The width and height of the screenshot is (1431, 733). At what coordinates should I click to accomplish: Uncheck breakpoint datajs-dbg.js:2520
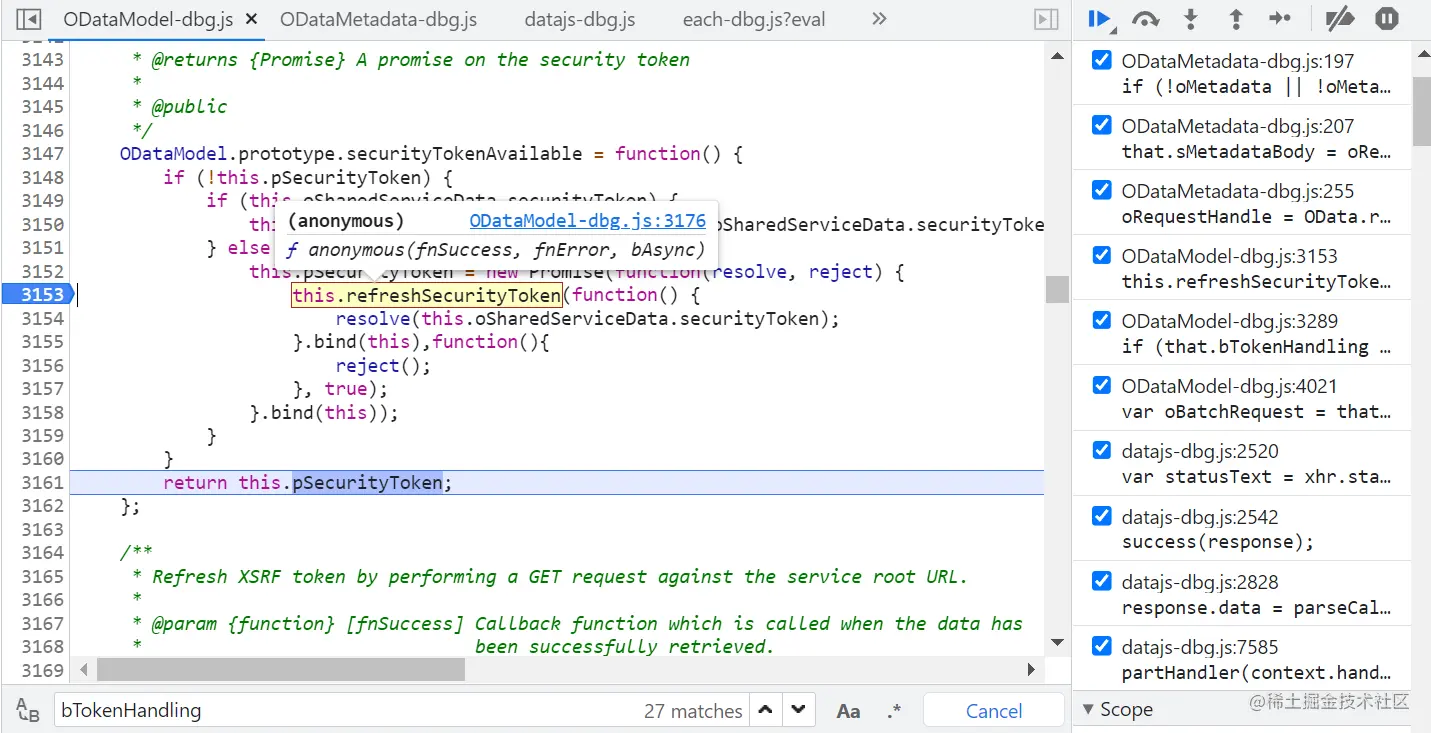click(1101, 450)
